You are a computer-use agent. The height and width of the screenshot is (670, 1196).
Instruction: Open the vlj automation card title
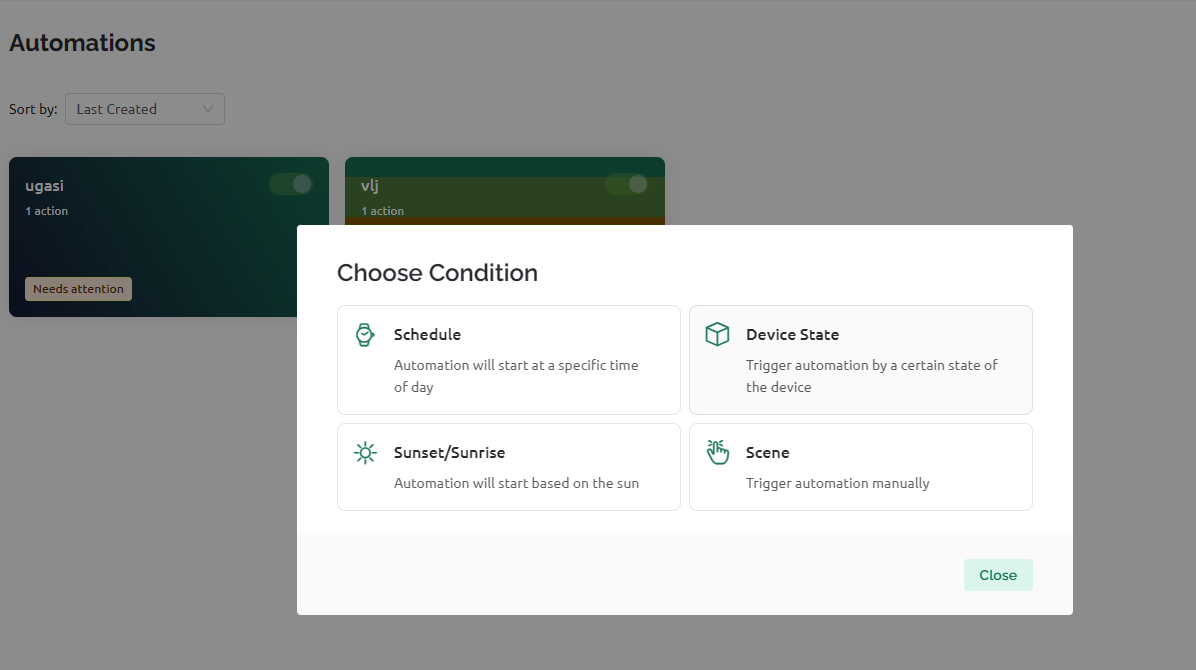(370, 186)
